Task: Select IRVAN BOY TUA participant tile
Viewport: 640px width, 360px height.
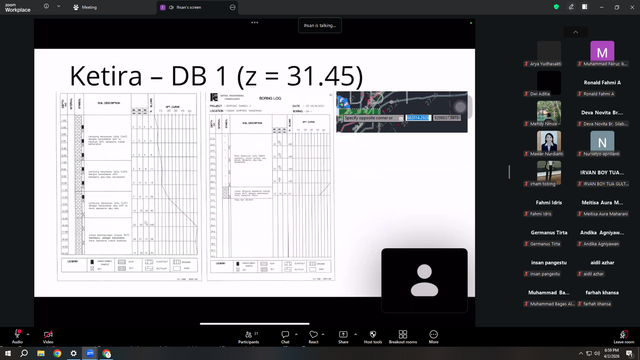Action: (602, 175)
